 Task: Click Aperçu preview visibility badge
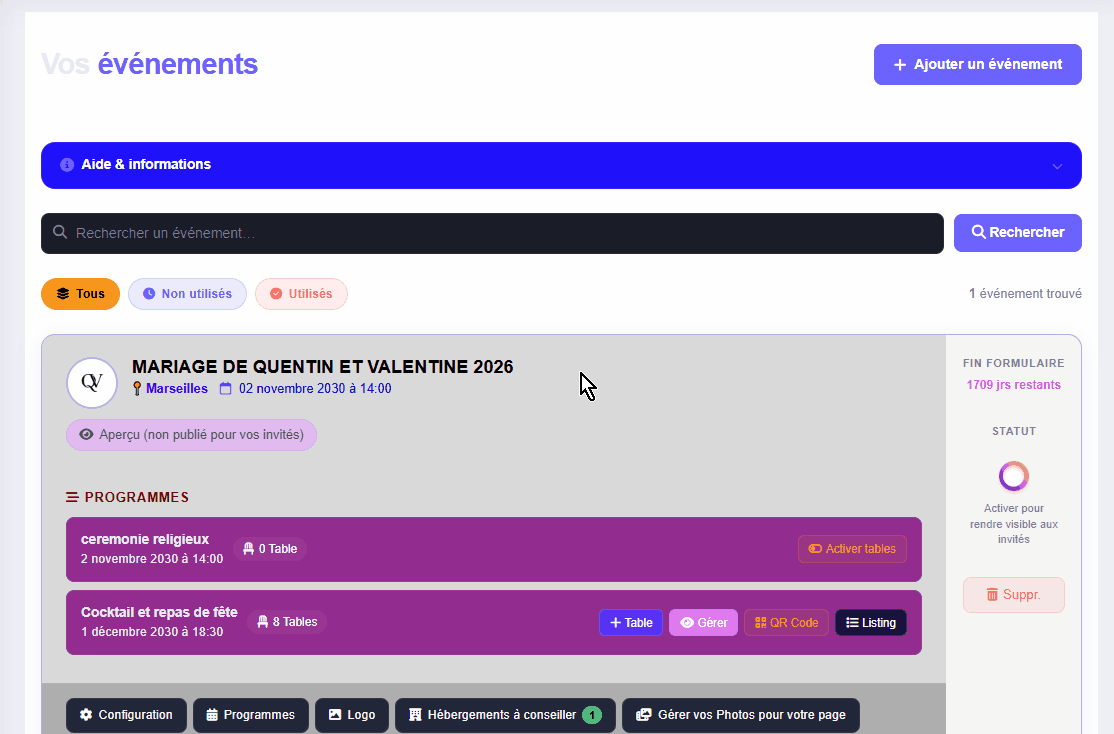click(x=191, y=435)
